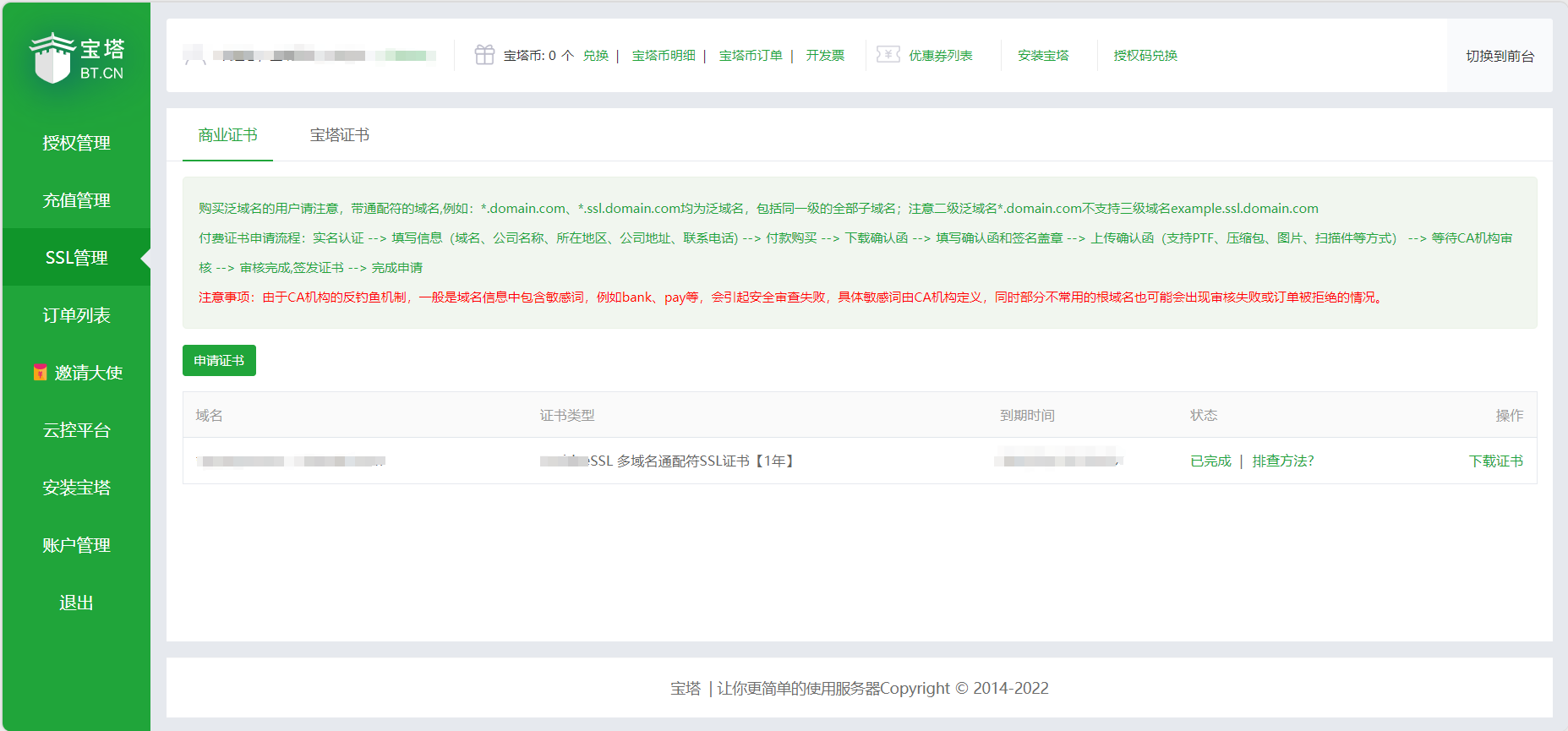The image size is (1568, 731).
Task: Click the 证书类型 column header
Action: coord(567,416)
